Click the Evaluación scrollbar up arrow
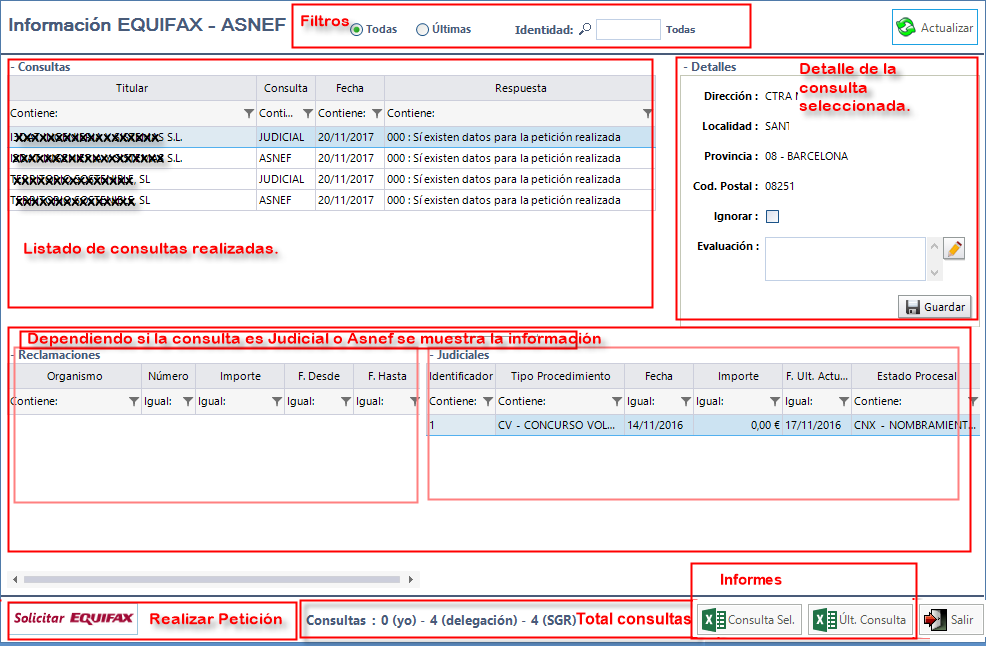The width and height of the screenshot is (986, 646). pyautogui.click(x=934, y=247)
